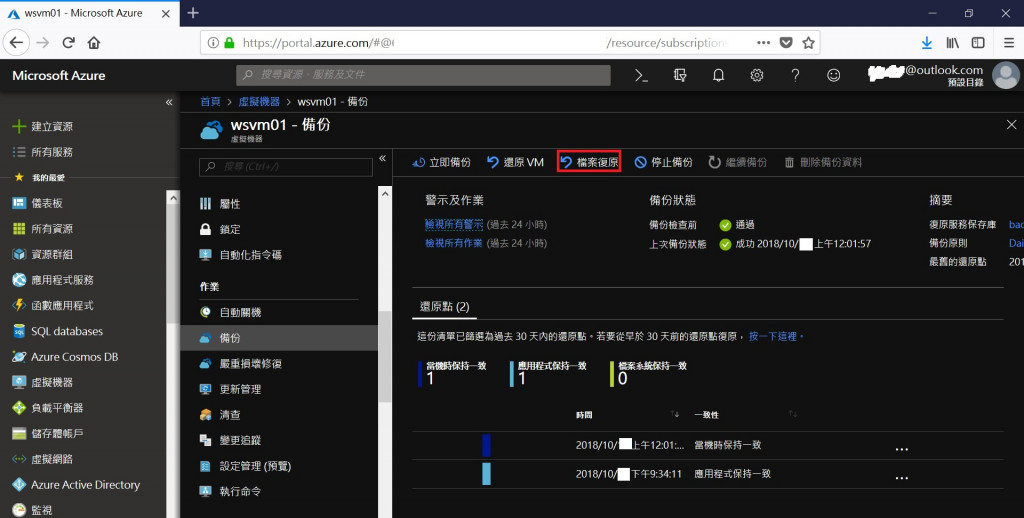Select the 還原點 (2) tab
Screen dimensions: 1024x518
point(444,306)
